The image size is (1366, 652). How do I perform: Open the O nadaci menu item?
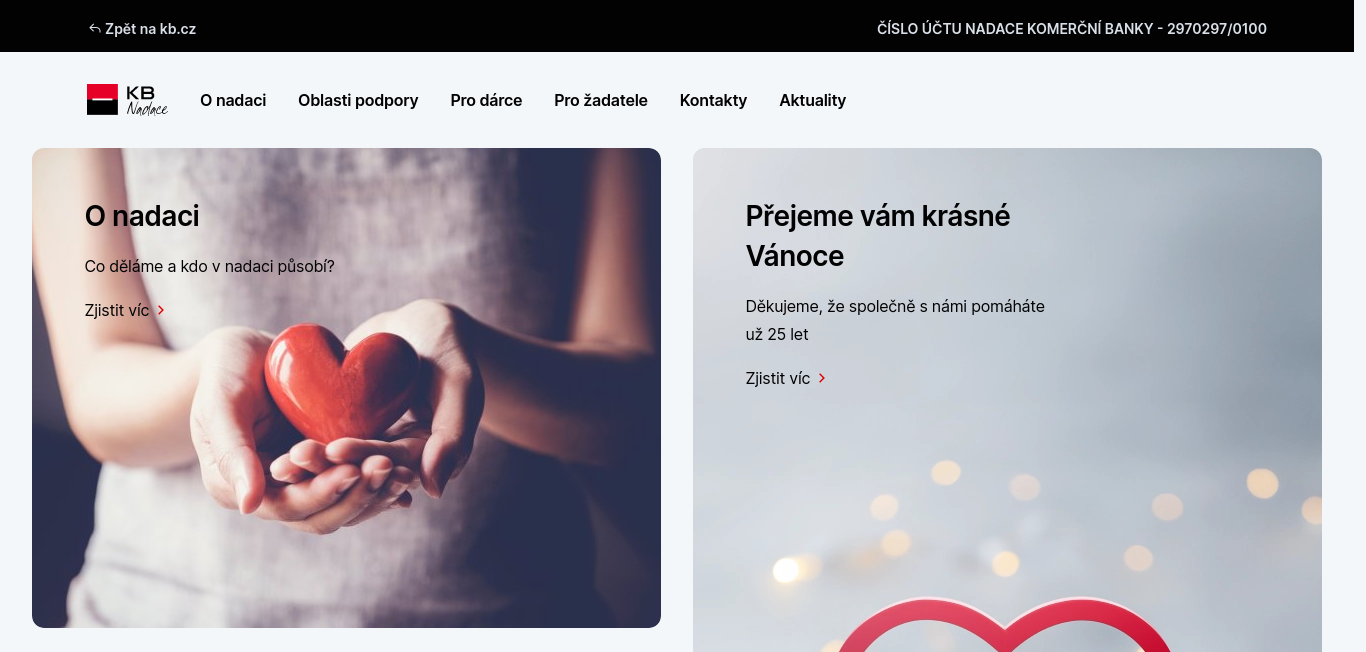tap(233, 100)
